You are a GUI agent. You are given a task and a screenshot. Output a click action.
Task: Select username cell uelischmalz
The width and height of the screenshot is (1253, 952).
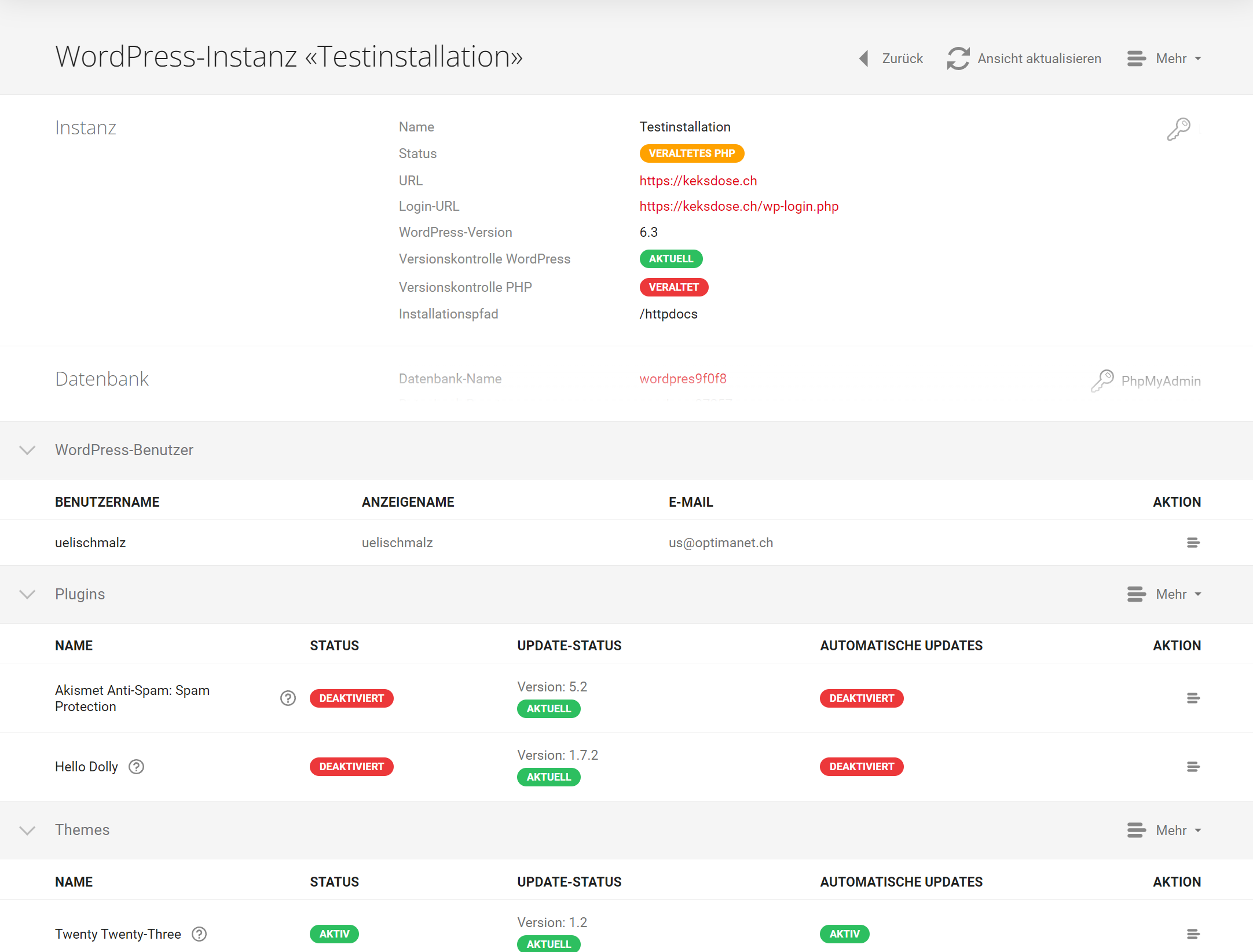tap(90, 543)
